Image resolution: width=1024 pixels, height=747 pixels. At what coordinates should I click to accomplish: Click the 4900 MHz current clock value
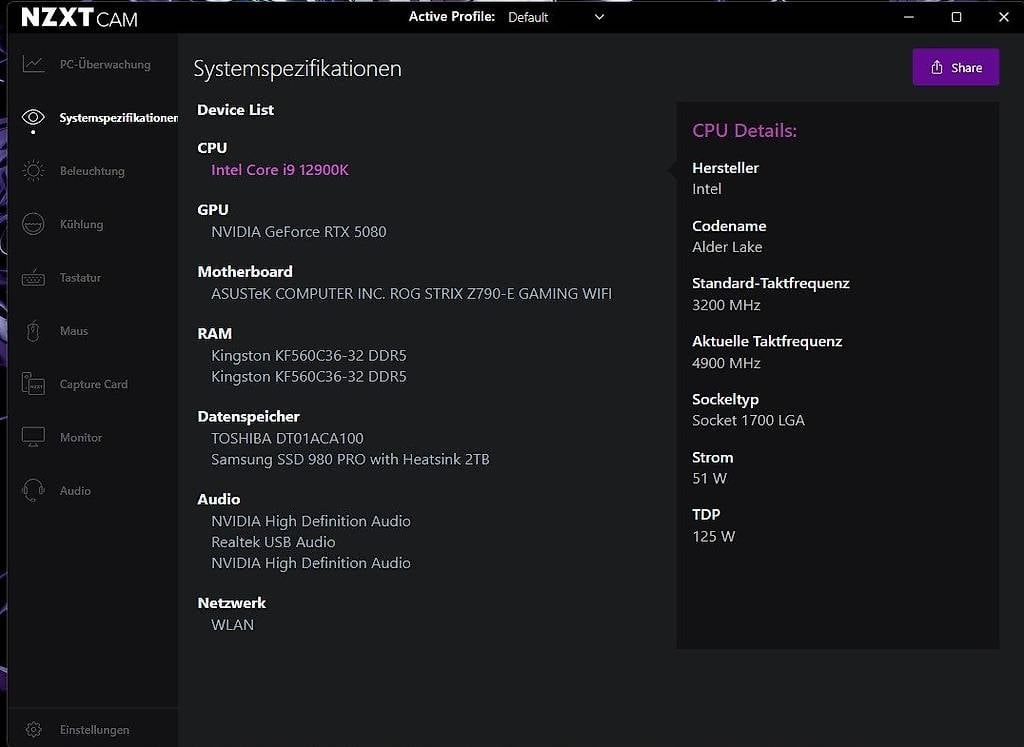(726, 363)
